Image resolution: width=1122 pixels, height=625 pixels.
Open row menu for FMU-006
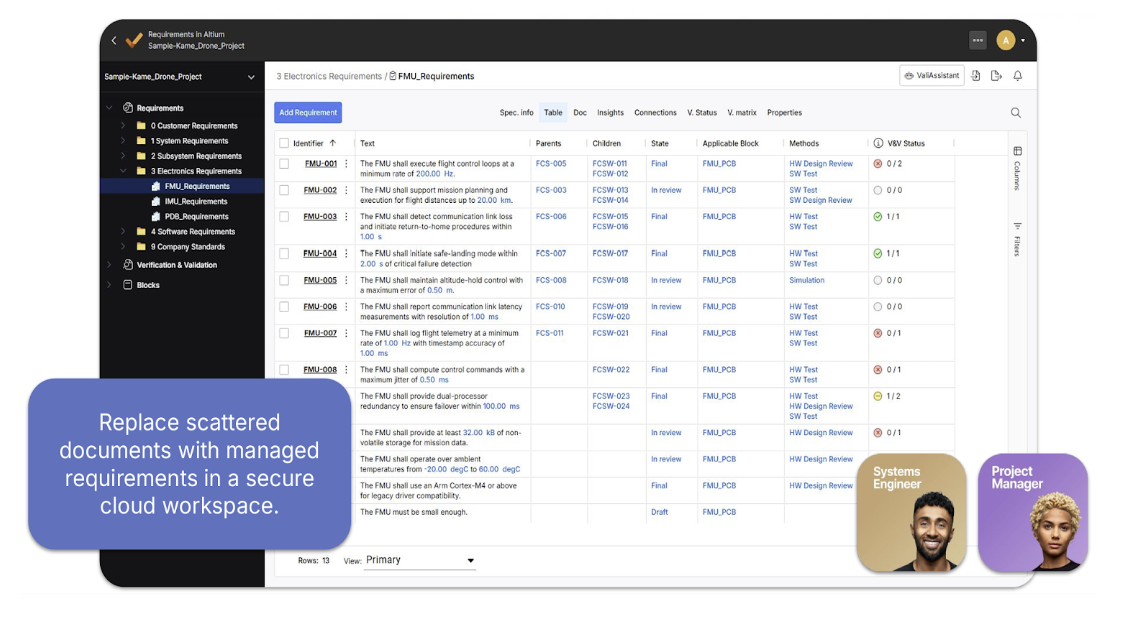coord(346,306)
